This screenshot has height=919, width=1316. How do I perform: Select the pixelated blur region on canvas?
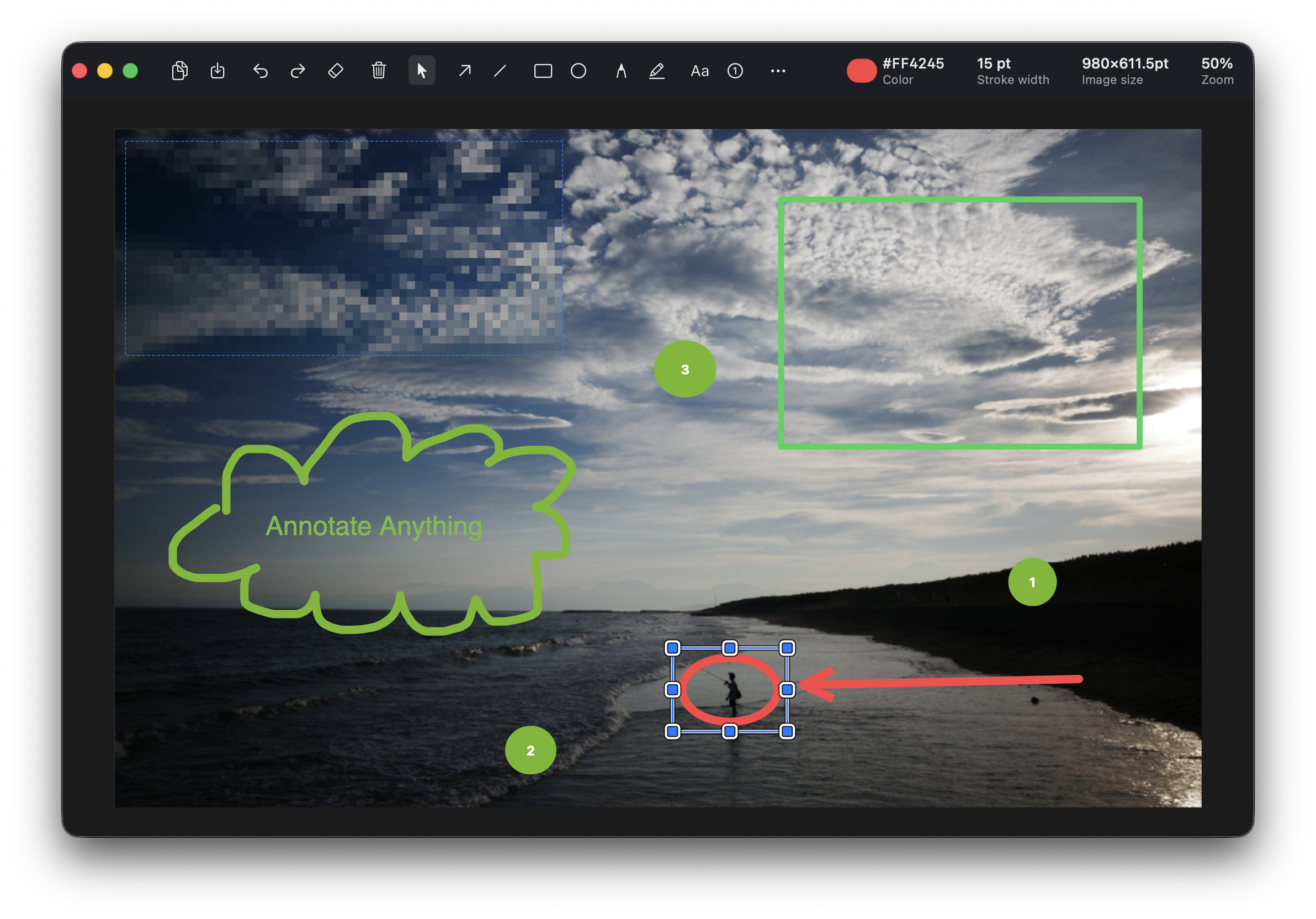point(344,247)
